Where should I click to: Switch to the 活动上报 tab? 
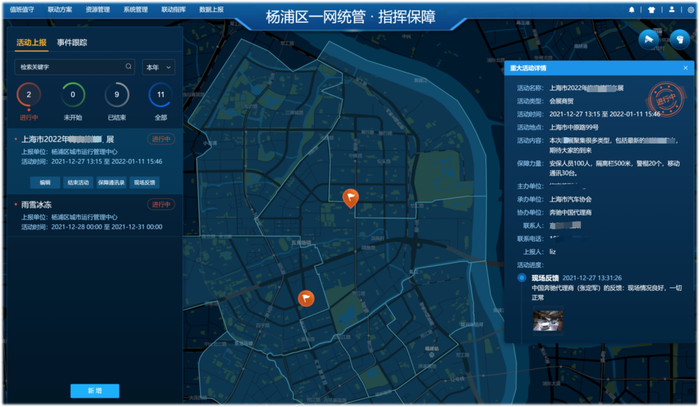coord(31,42)
